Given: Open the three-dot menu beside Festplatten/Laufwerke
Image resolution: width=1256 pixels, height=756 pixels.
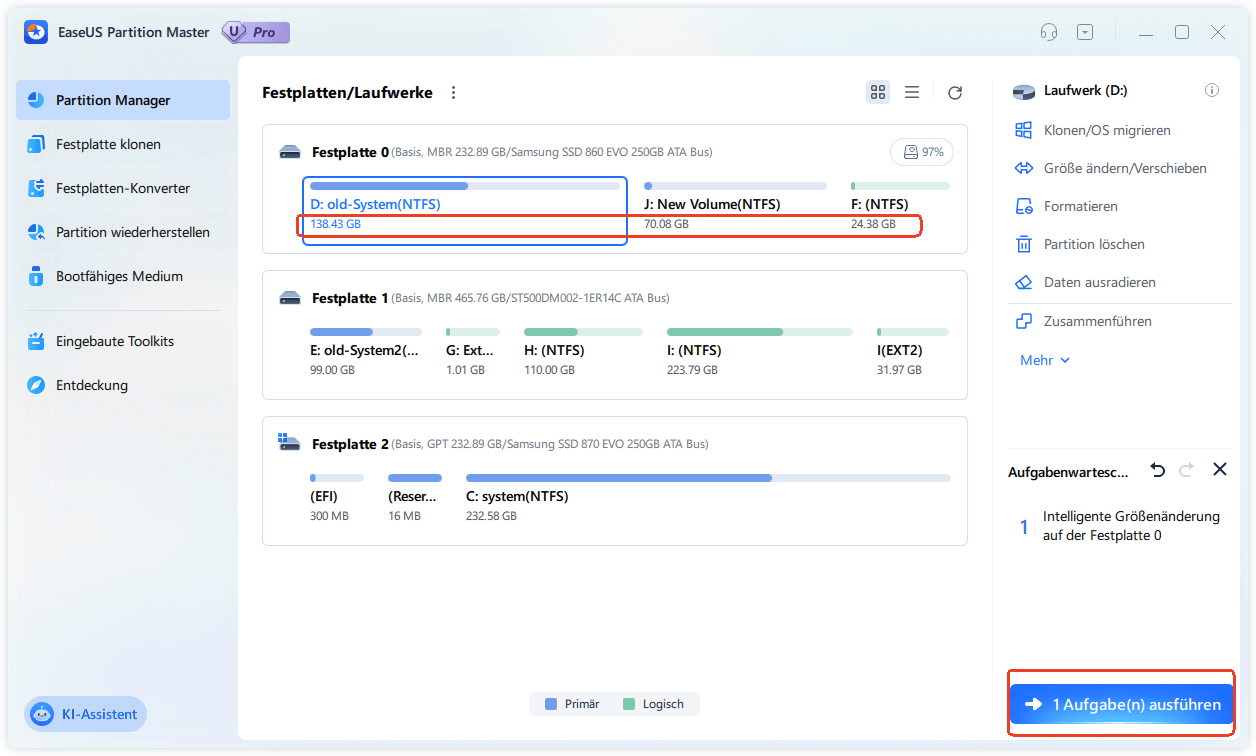Looking at the screenshot, I should (453, 93).
